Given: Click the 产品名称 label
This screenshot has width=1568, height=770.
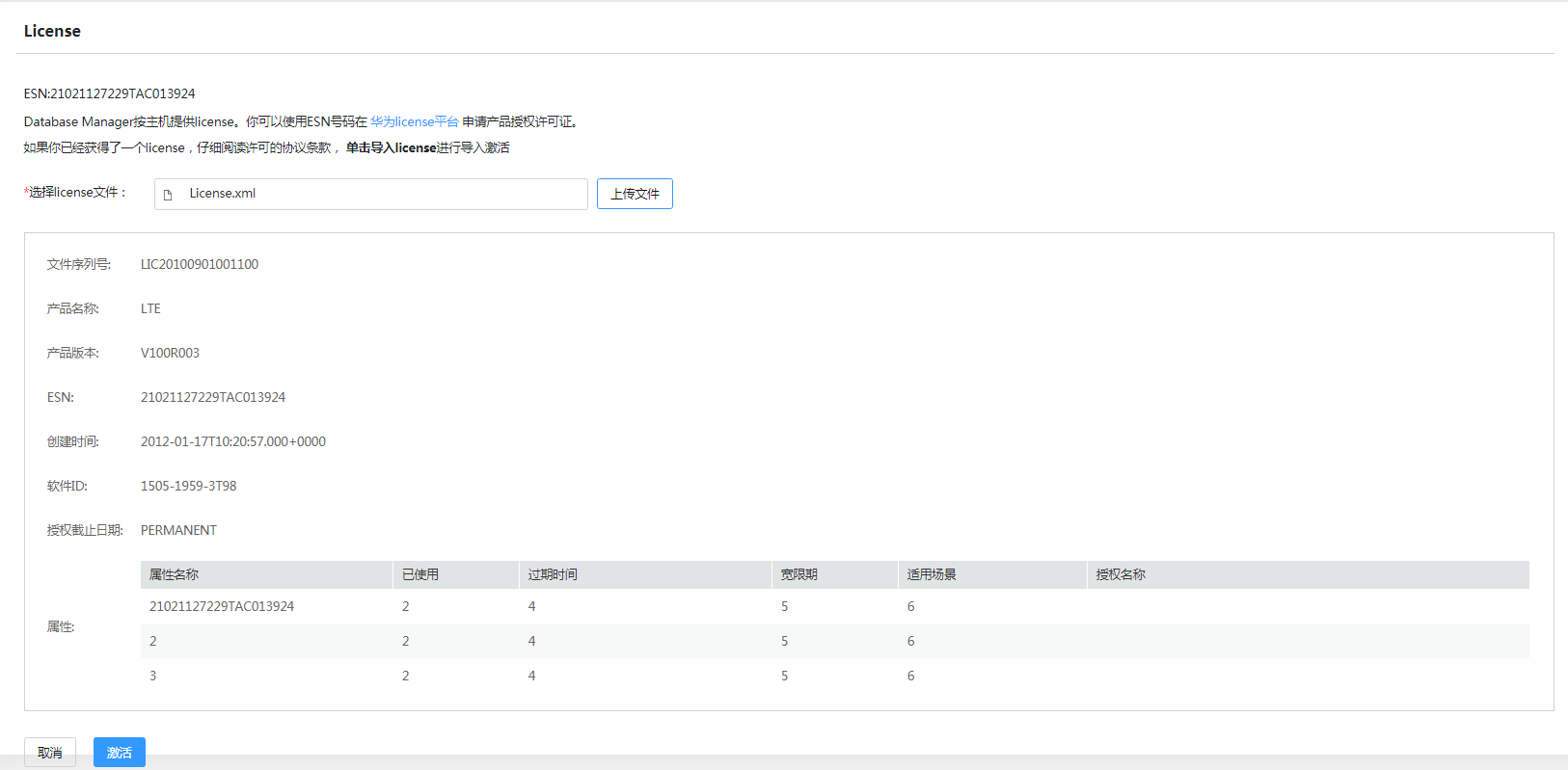Looking at the screenshot, I should pos(73,308).
